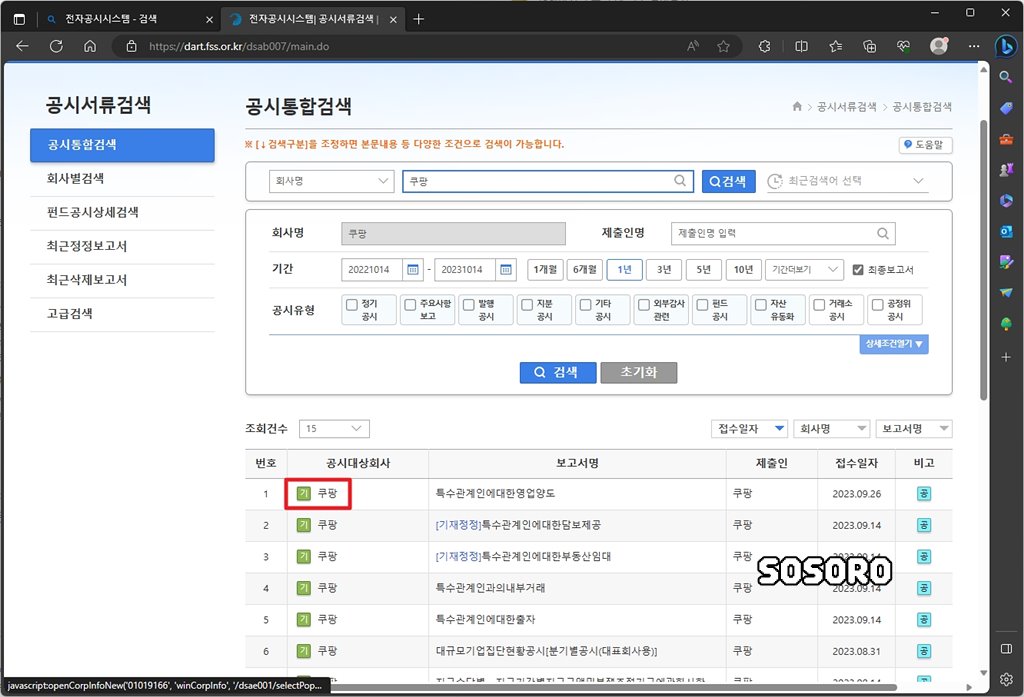Expand 최근검색어 선택 dropdown
1024x697 pixels.
coord(847,181)
